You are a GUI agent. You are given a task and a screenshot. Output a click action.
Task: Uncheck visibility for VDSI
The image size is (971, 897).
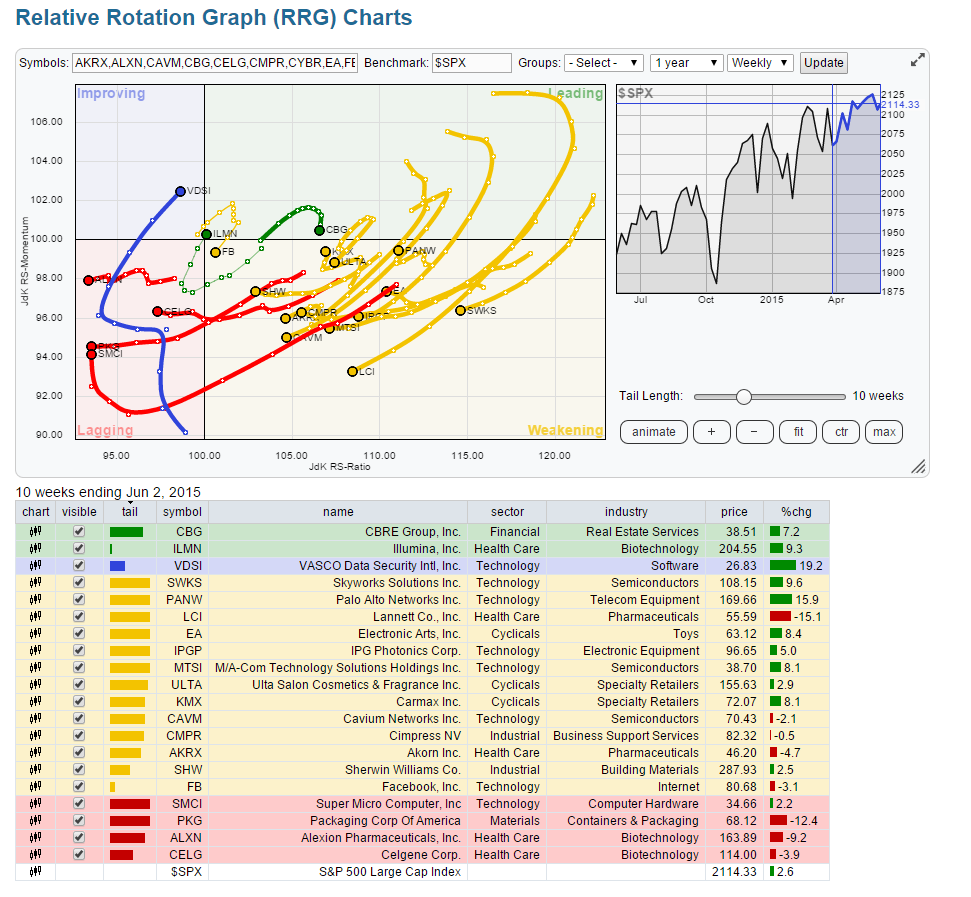pos(79,565)
